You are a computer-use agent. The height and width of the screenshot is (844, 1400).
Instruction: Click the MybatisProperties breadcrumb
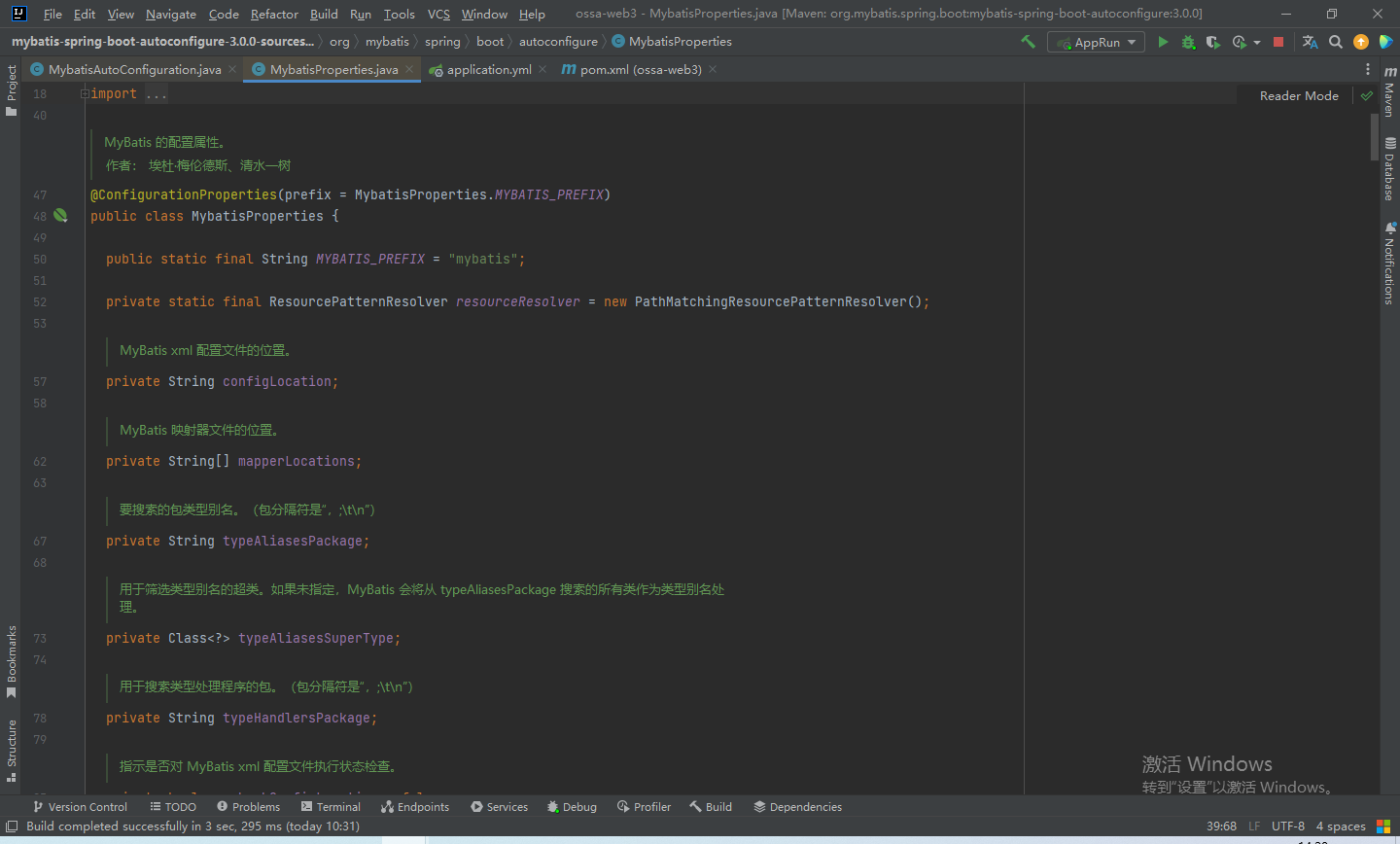point(672,42)
